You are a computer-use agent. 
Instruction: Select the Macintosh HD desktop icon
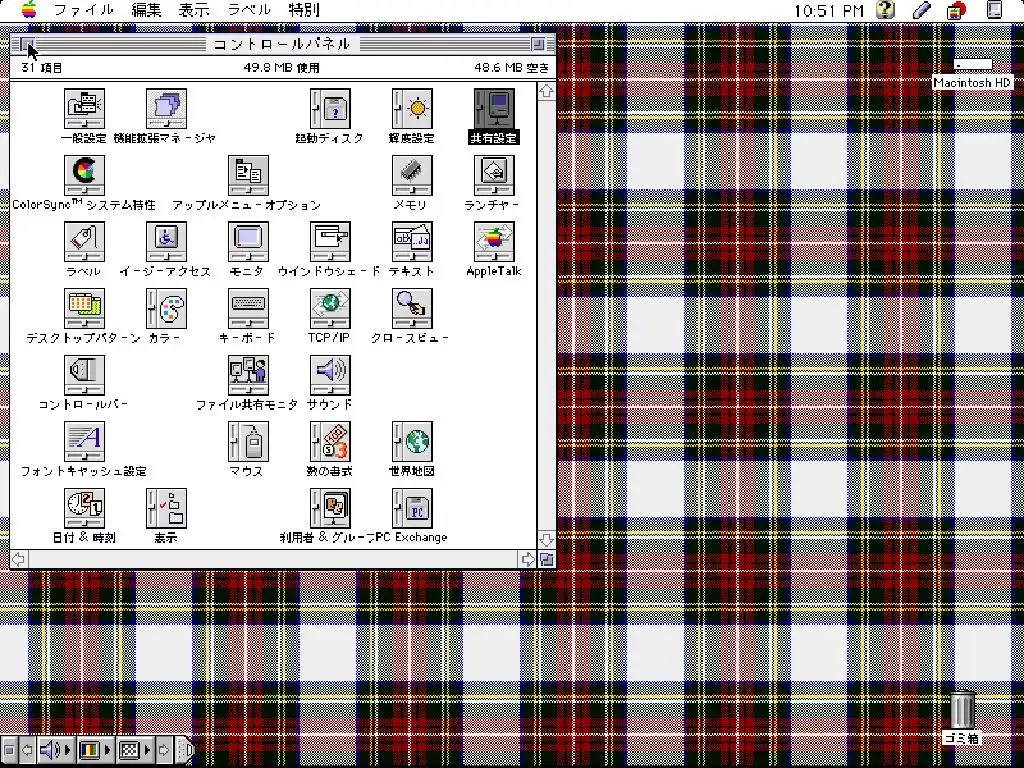972,65
